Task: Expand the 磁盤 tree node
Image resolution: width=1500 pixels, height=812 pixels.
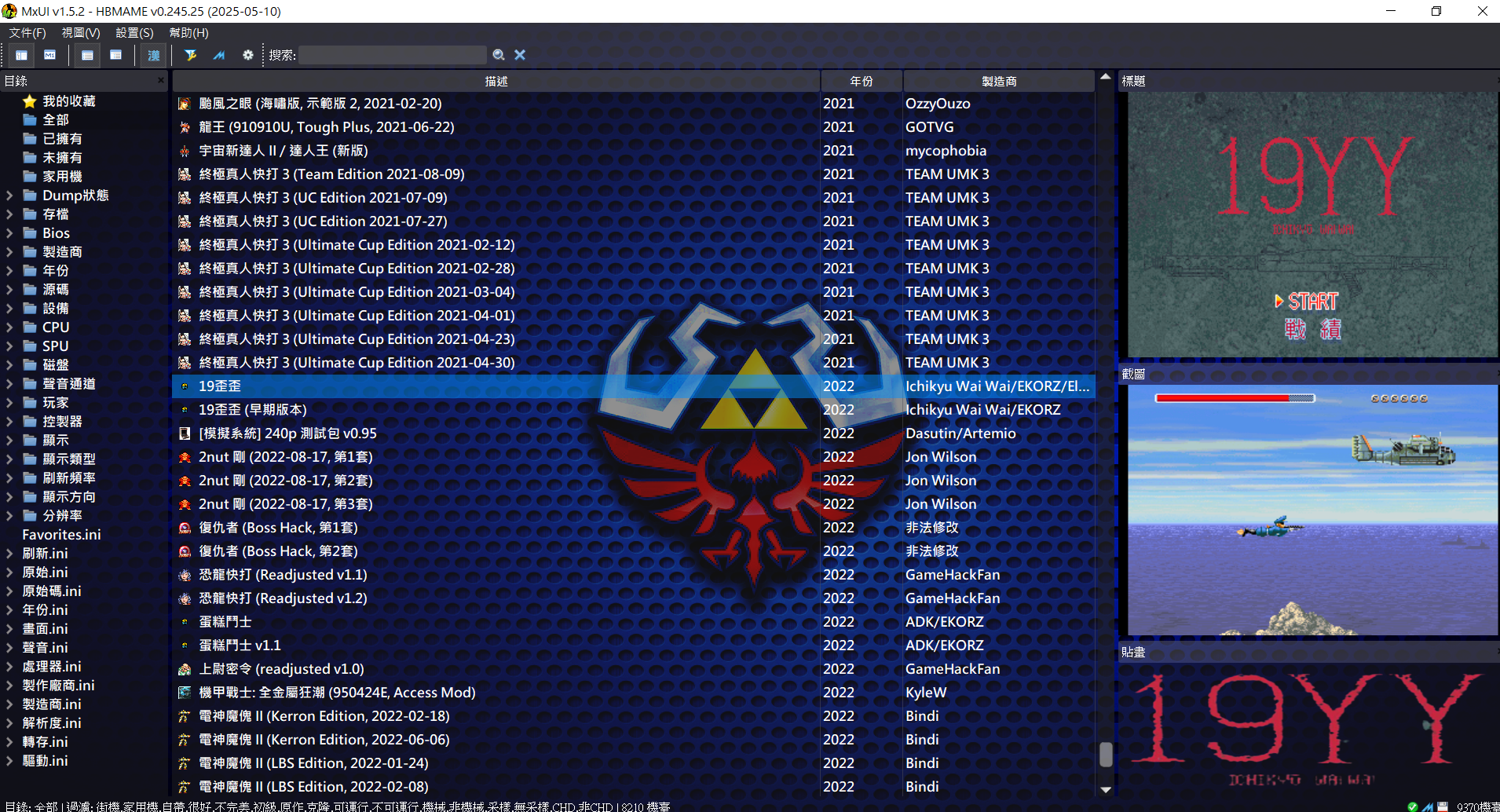Action: [9, 365]
